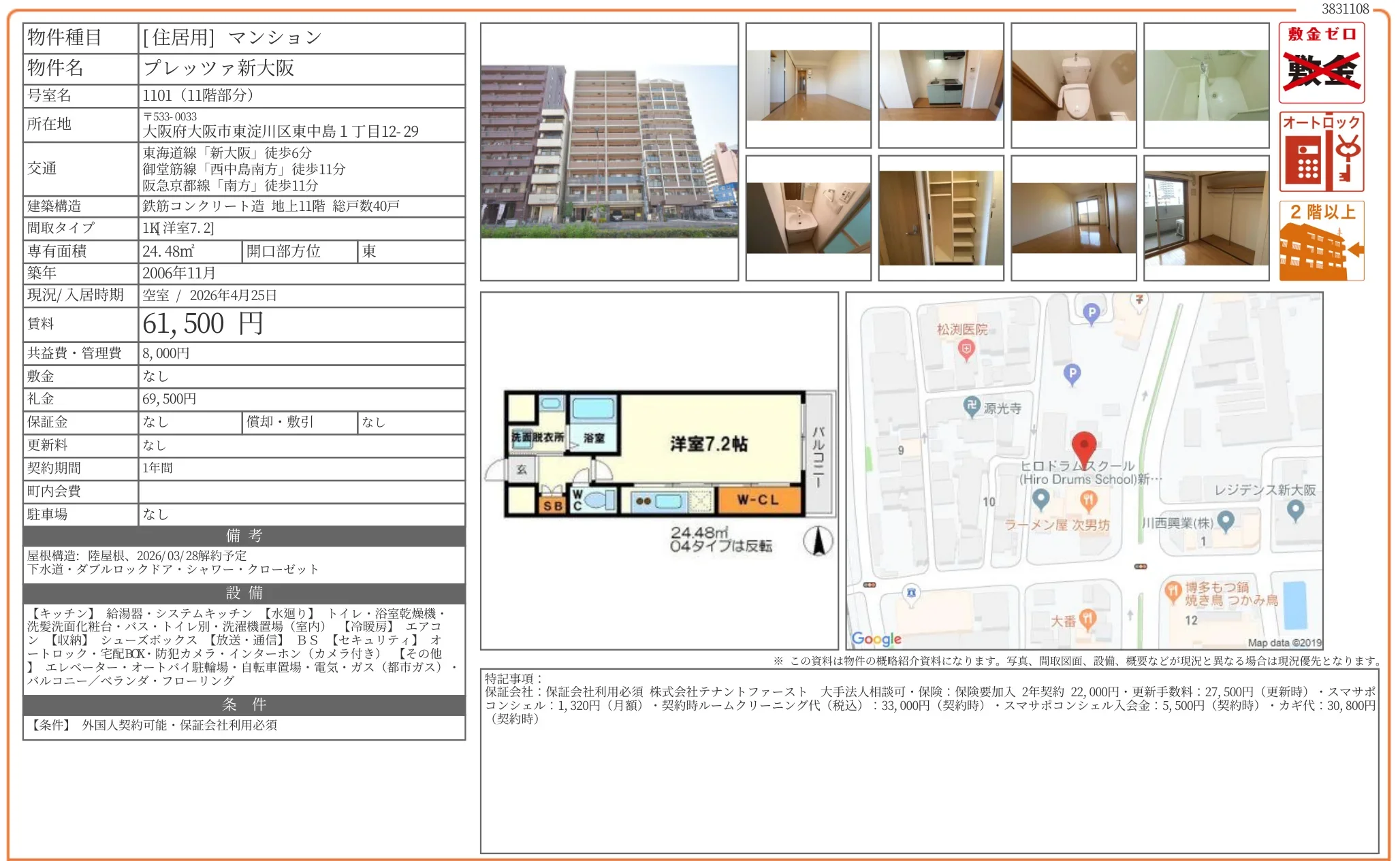Click the 川西興業 map marker
Viewport: 1400px width, 861px height.
[1226, 521]
